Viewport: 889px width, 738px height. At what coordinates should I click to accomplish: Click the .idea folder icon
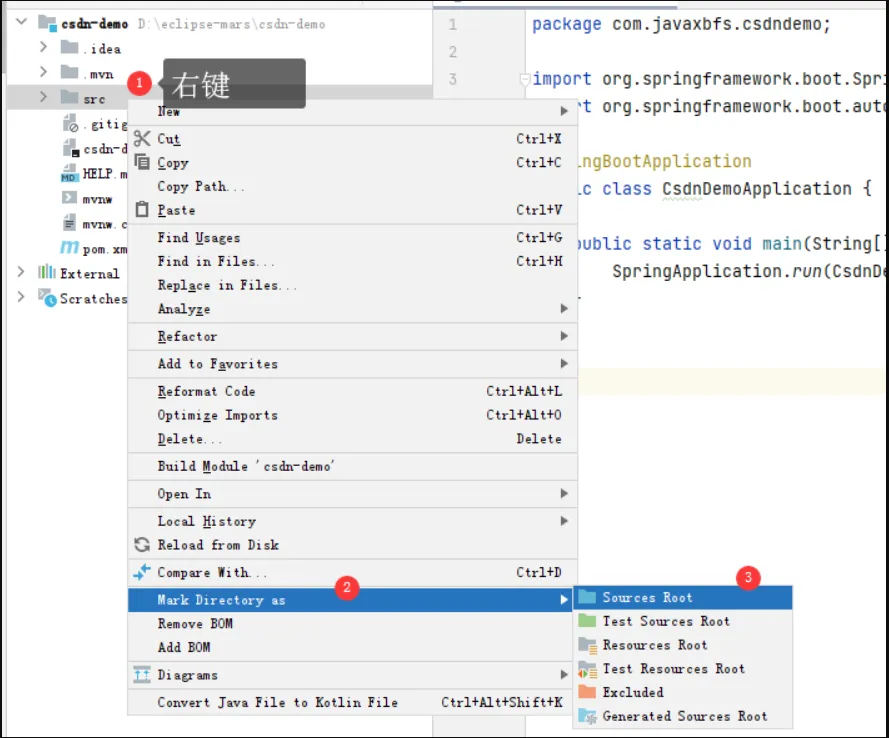[69, 48]
